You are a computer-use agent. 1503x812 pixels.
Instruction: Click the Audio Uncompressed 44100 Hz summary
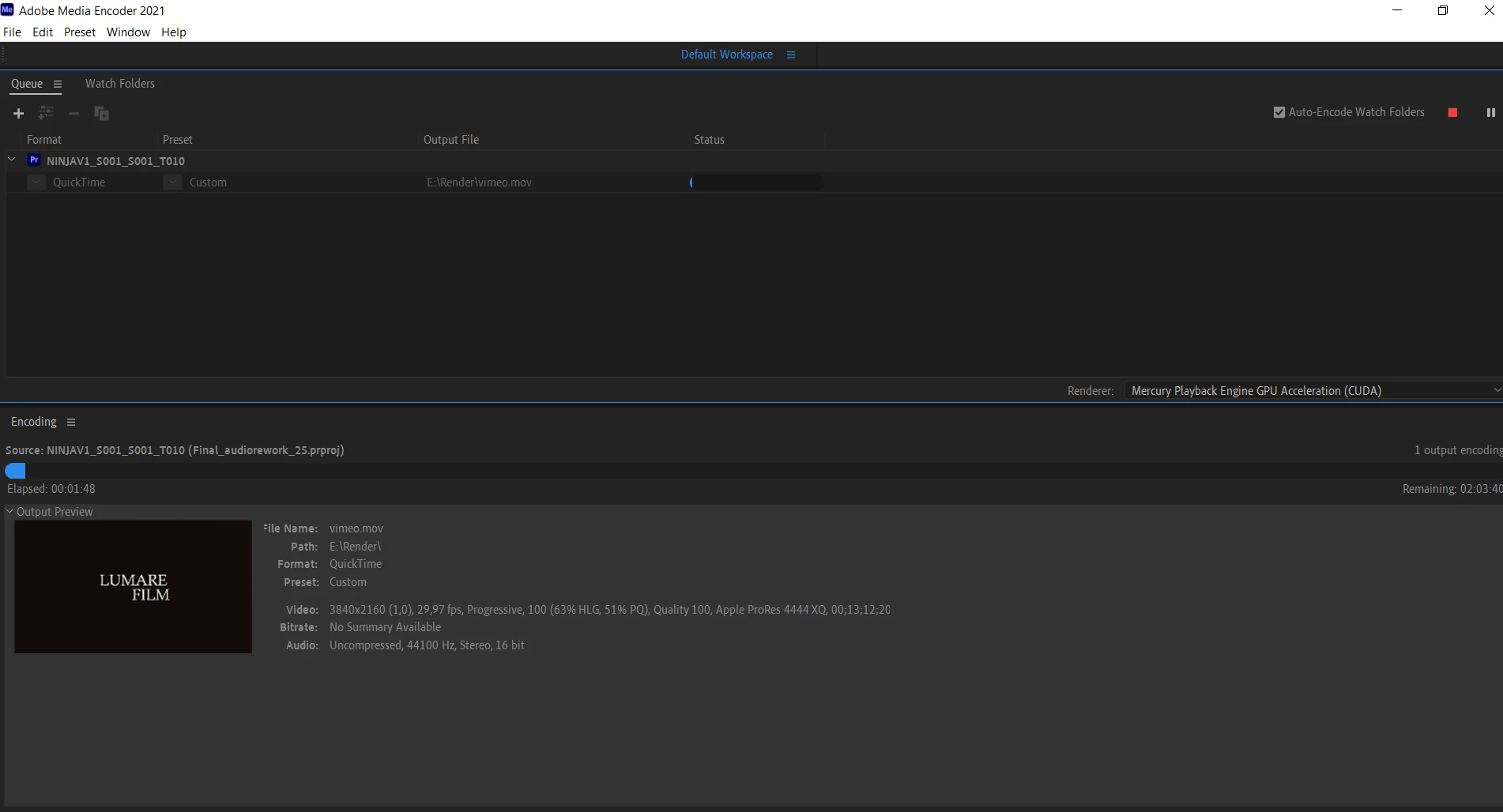427,645
